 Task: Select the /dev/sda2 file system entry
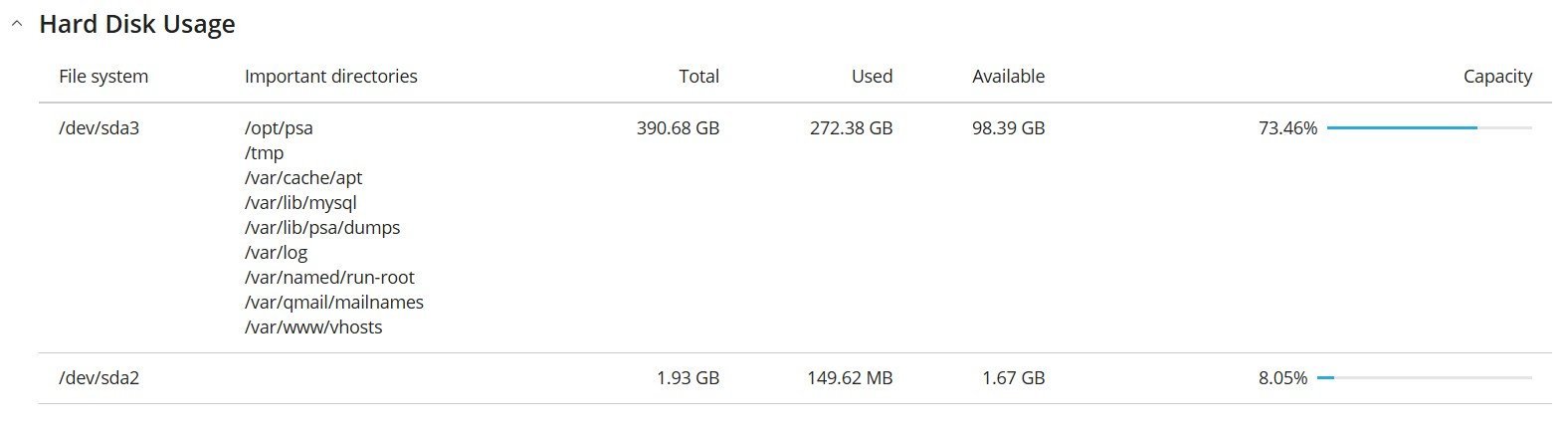(x=99, y=377)
